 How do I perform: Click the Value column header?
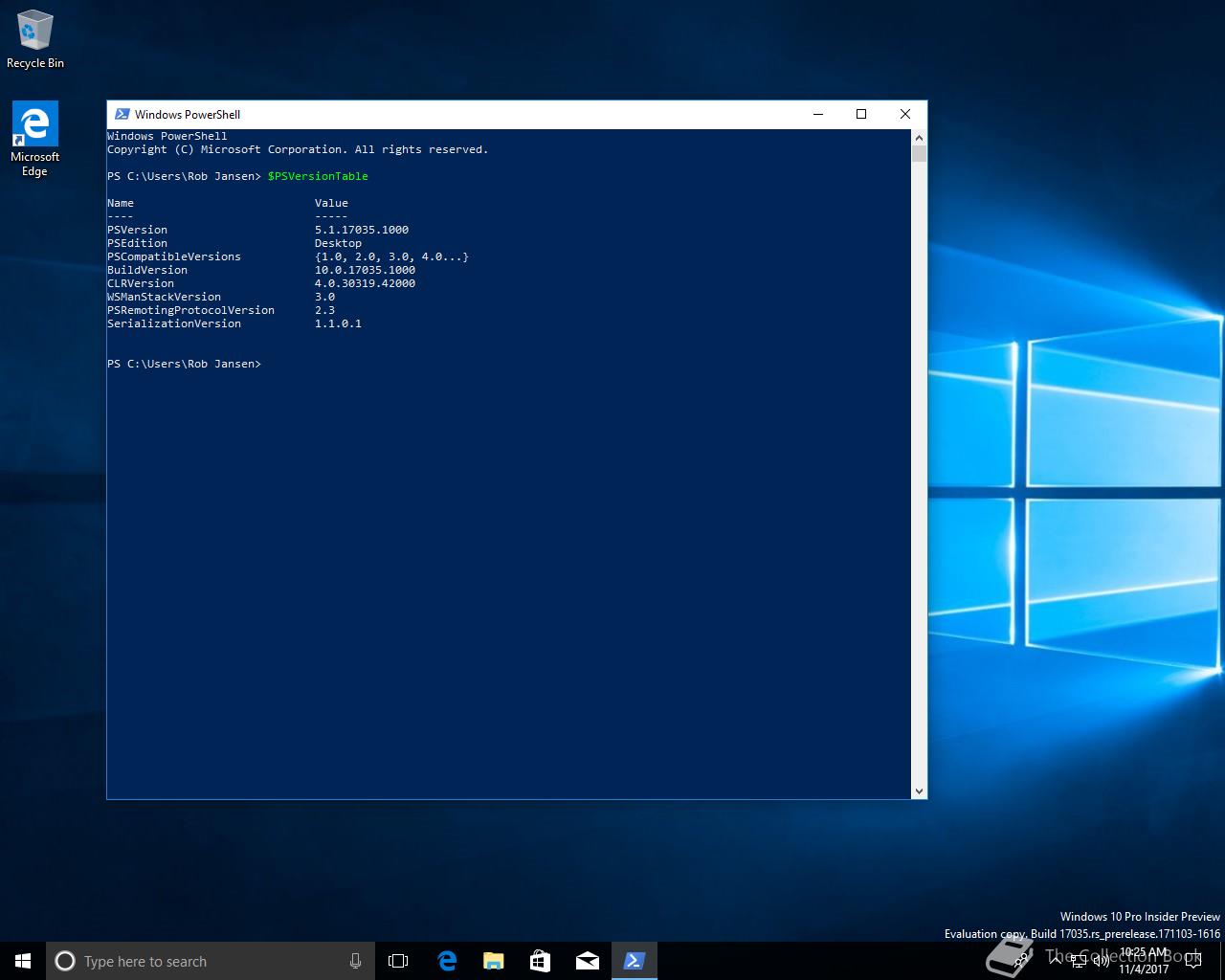coord(331,203)
